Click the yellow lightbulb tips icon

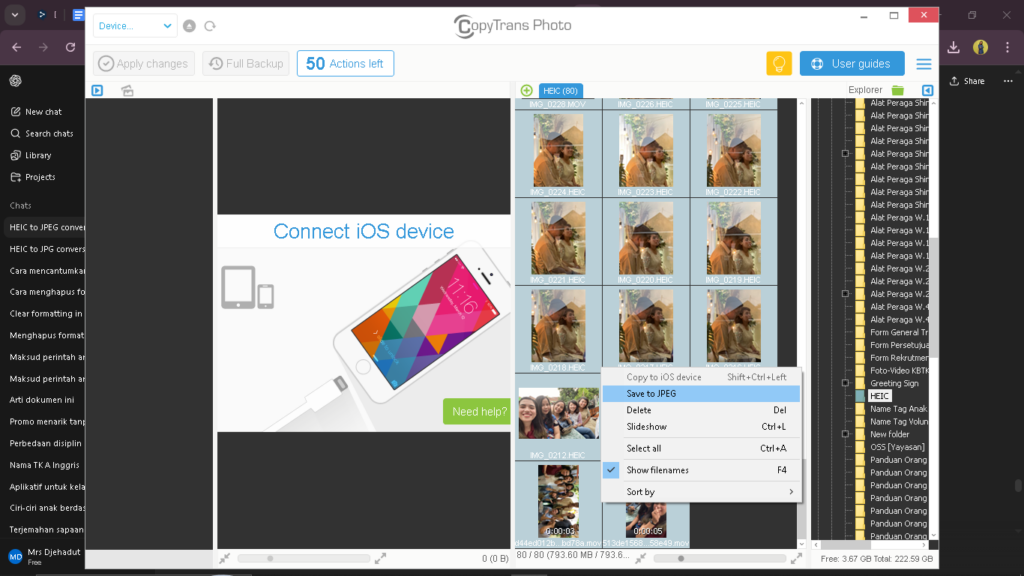779,63
